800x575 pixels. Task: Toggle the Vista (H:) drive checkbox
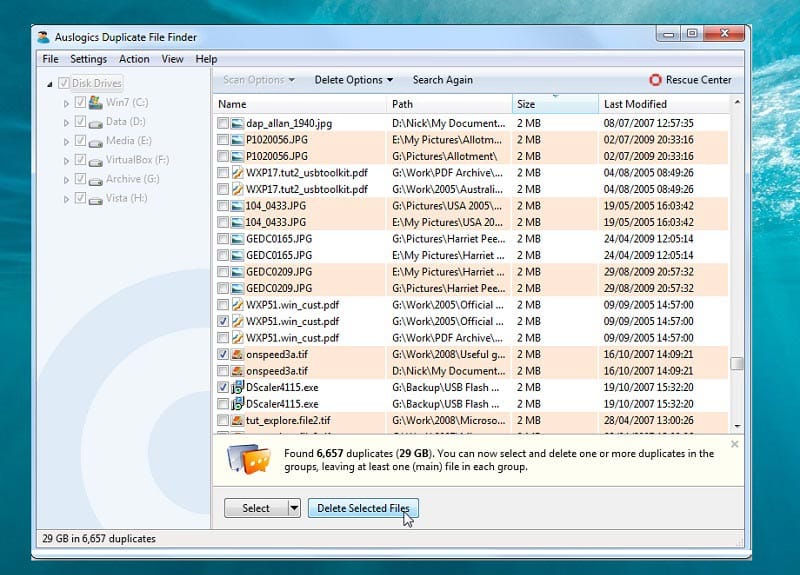click(x=80, y=199)
